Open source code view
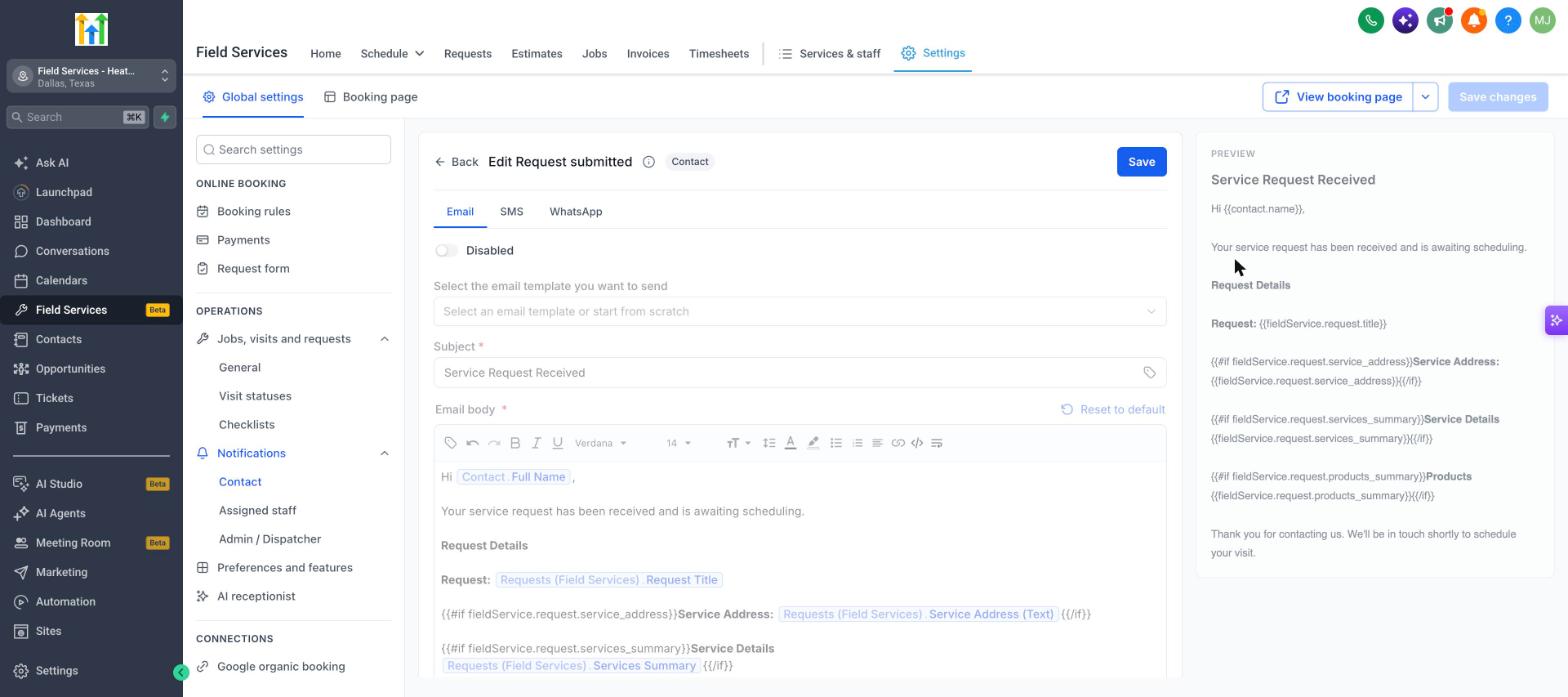 tap(917, 443)
